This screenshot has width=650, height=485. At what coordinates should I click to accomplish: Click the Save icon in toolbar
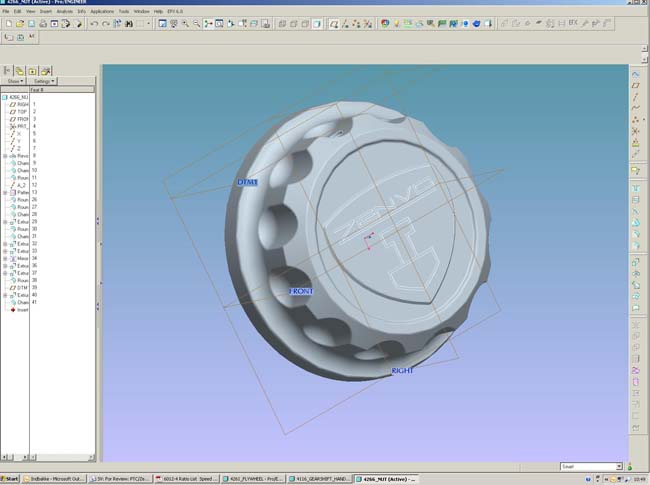32,24
